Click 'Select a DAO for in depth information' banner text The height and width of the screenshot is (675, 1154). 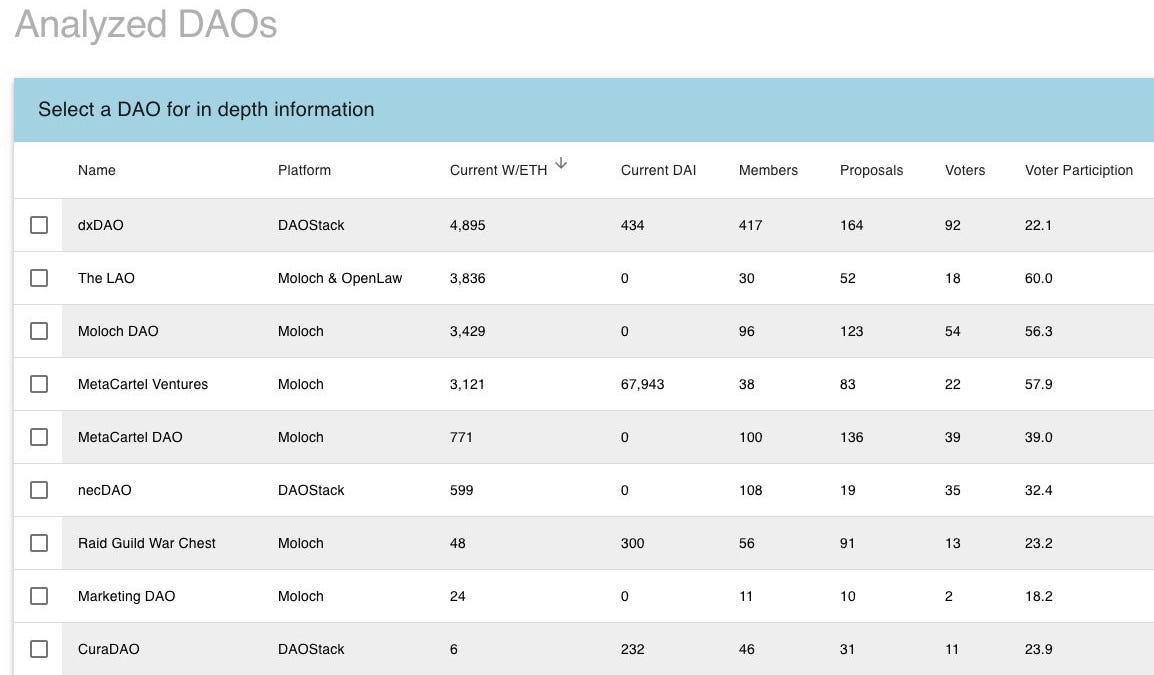206,110
